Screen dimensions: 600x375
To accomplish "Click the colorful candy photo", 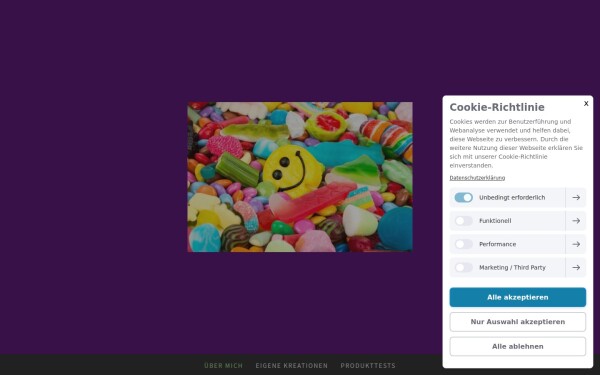I will (300, 177).
